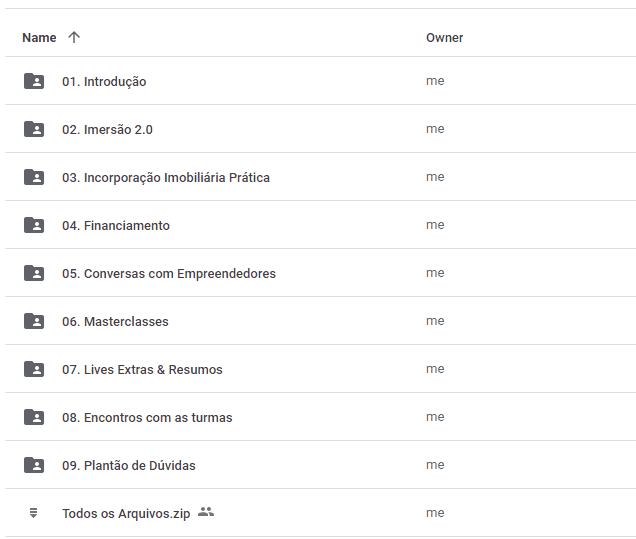Click the shared folder icon for 02. Imersão 2.0
The image size is (636, 539).
point(34,129)
